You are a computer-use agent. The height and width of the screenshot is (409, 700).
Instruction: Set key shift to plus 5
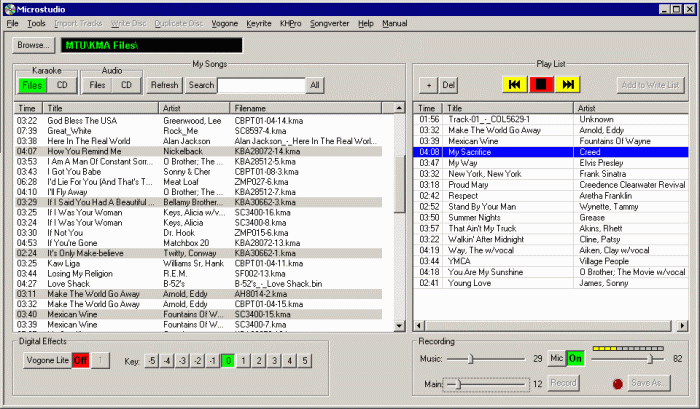[306, 361]
